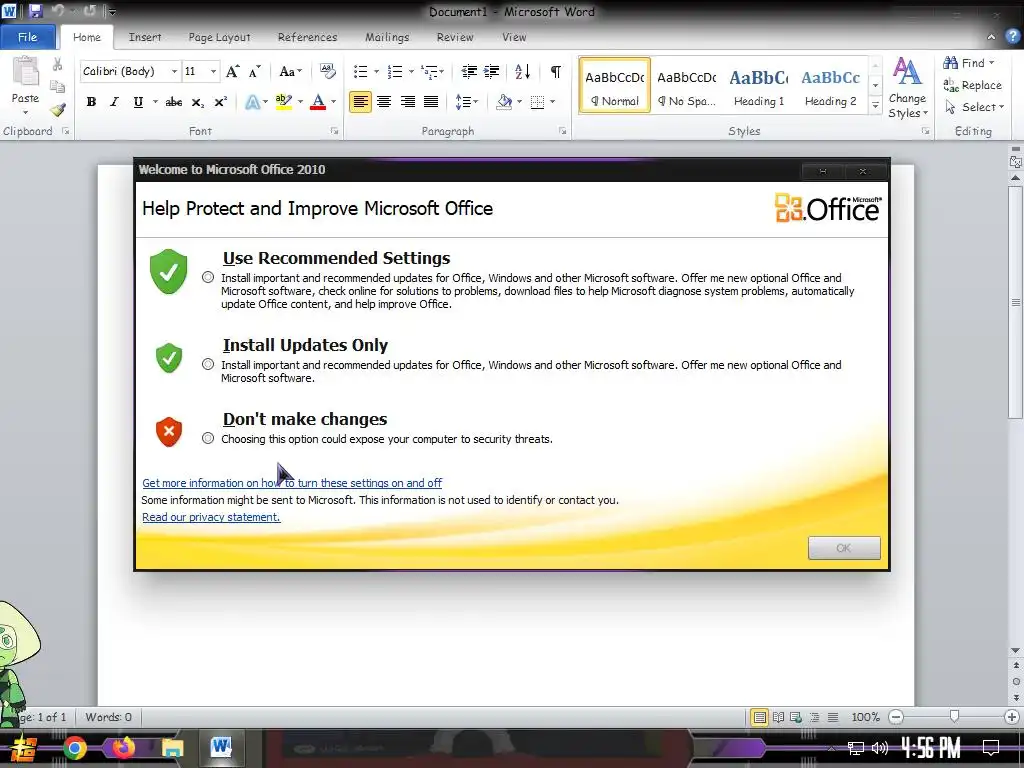Switch to the References tab
The width and height of the screenshot is (1024, 768).
click(308, 37)
